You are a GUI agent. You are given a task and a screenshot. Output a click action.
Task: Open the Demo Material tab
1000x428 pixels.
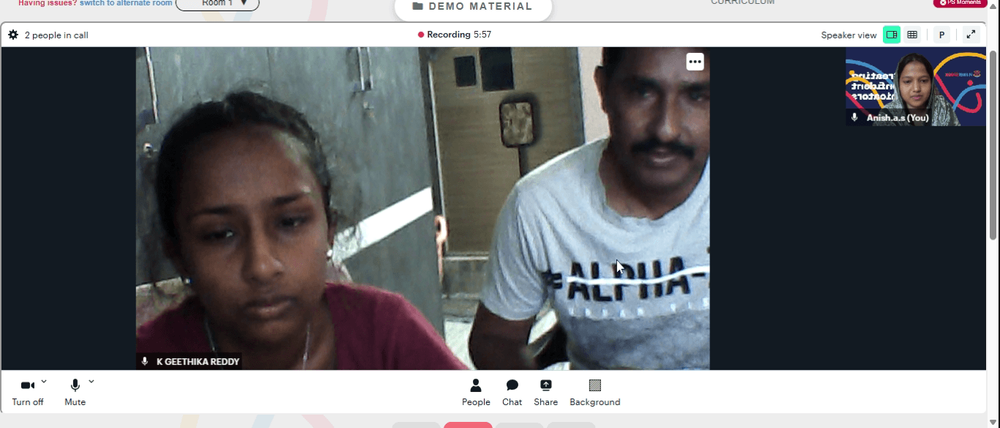(x=473, y=7)
